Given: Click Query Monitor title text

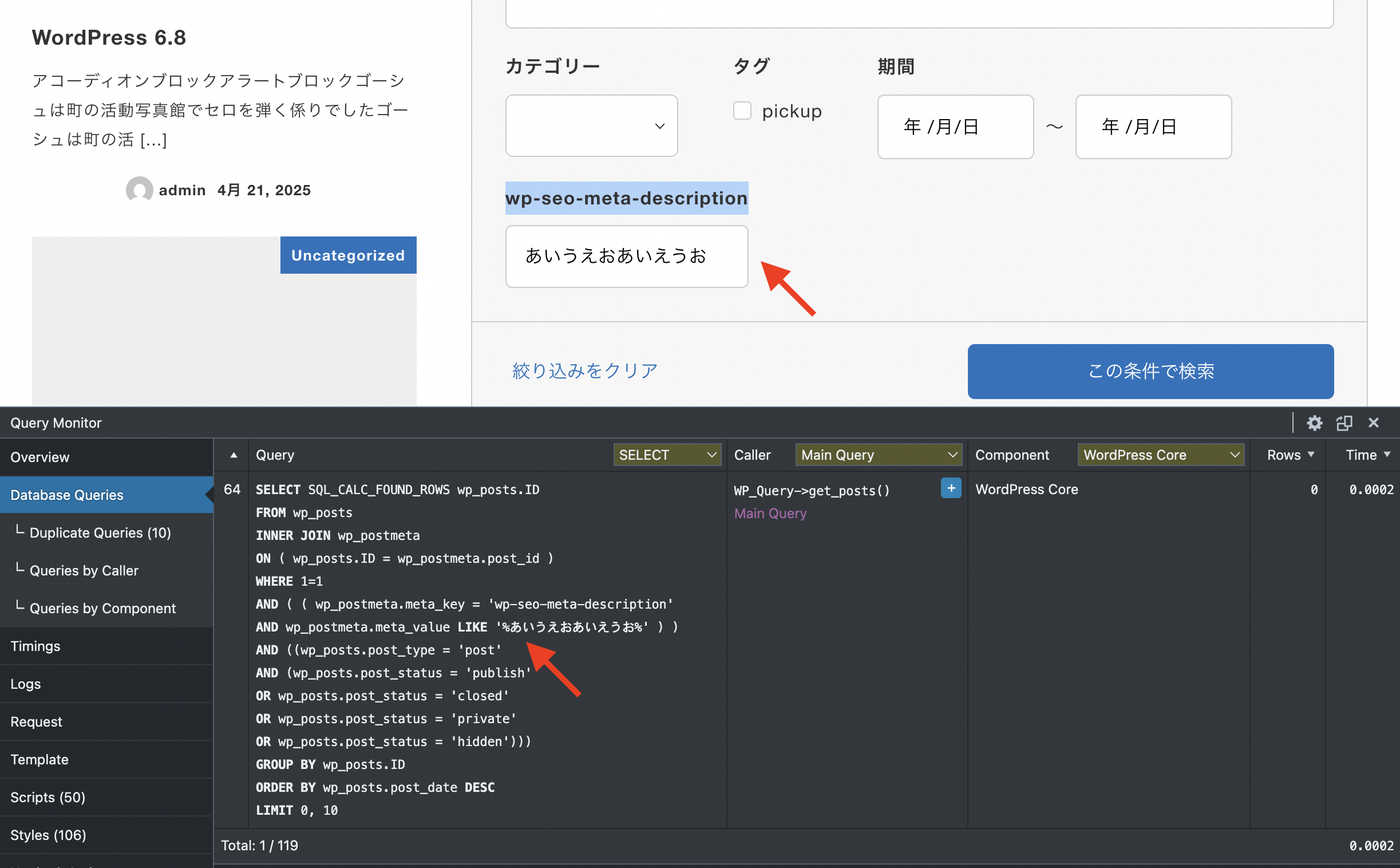Looking at the screenshot, I should pos(56,423).
